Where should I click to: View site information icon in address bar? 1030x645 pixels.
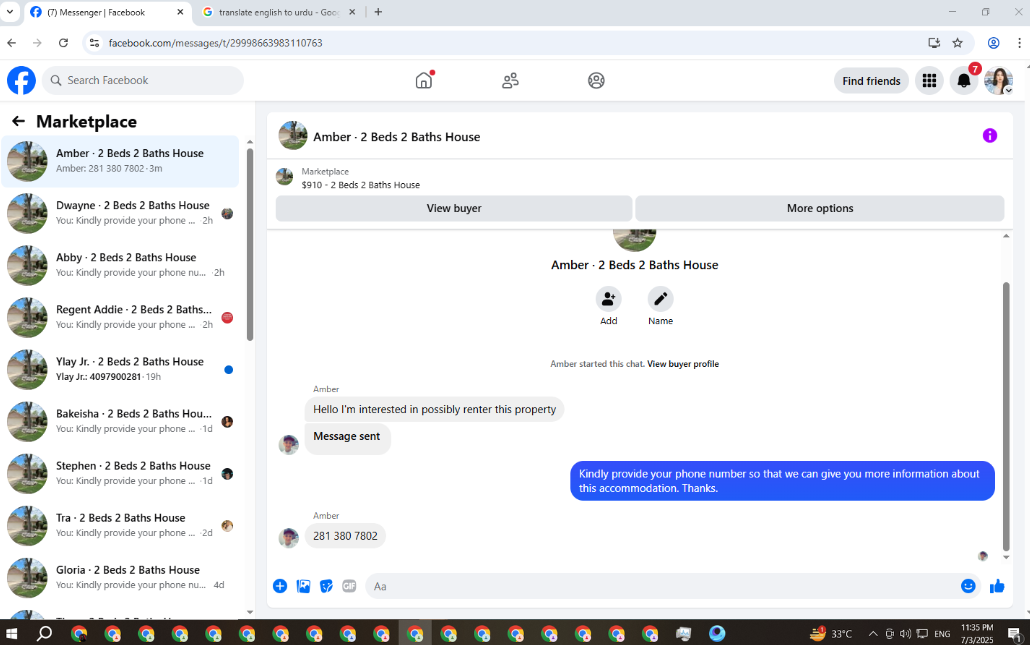click(95, 43)
